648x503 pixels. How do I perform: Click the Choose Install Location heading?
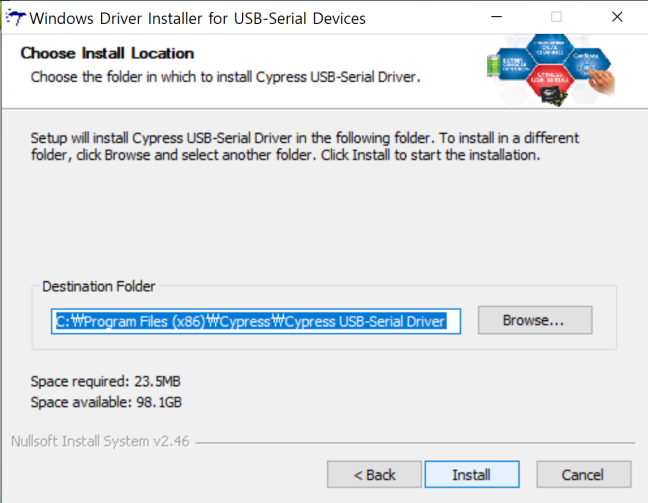107,53
